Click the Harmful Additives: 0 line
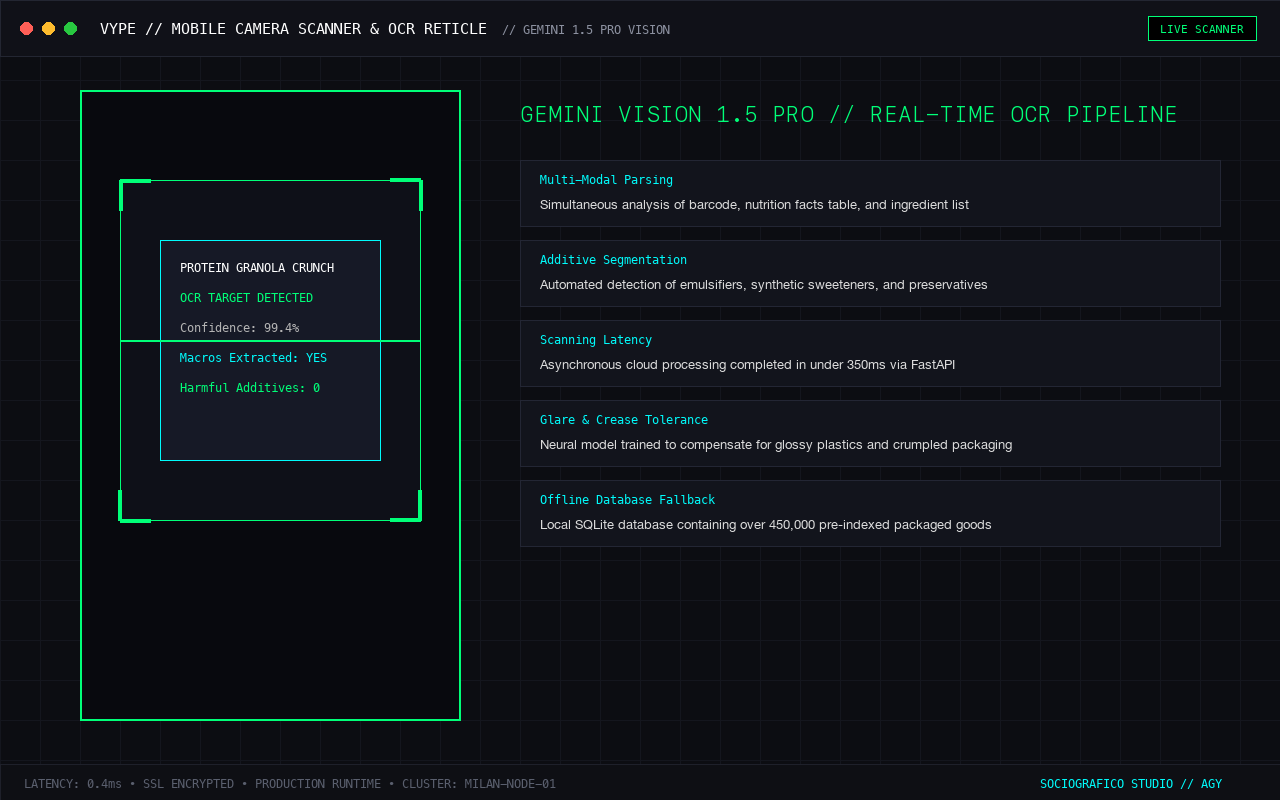The width and height of the screenshot is (1280, 800). click(250, 388)
